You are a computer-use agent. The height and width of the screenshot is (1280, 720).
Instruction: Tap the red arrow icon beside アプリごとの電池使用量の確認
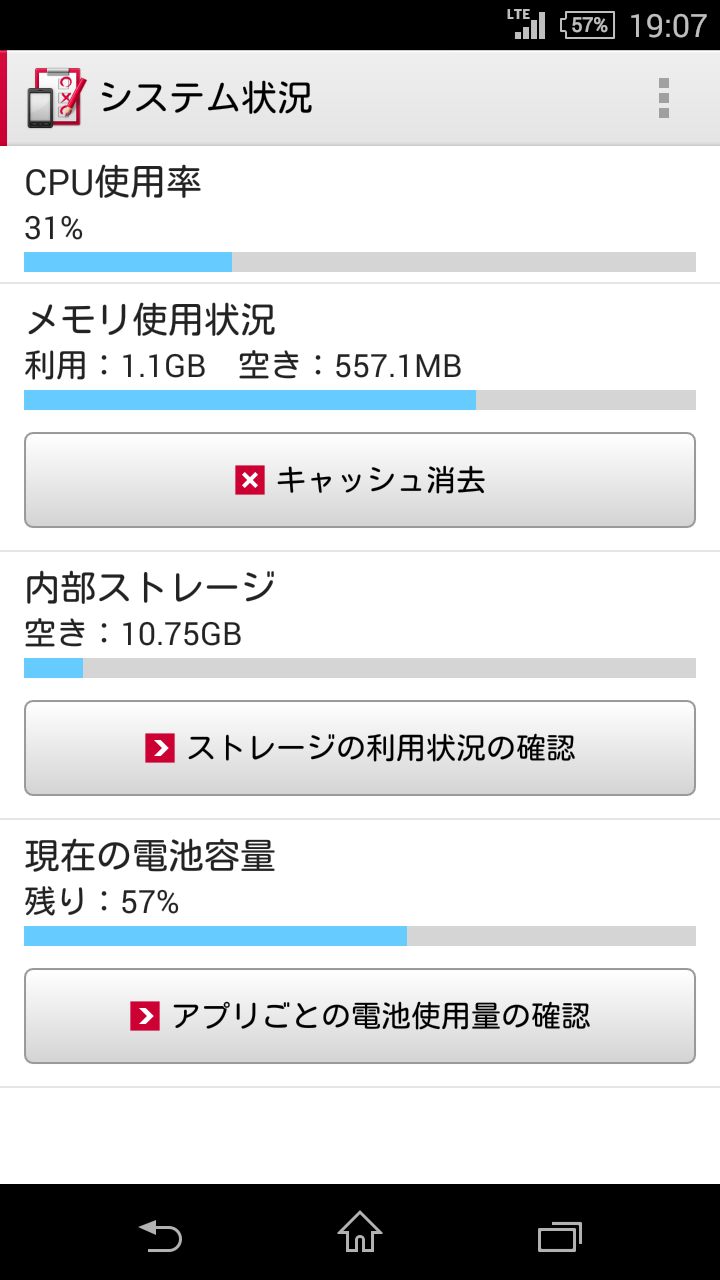(x=145, y=1017)
